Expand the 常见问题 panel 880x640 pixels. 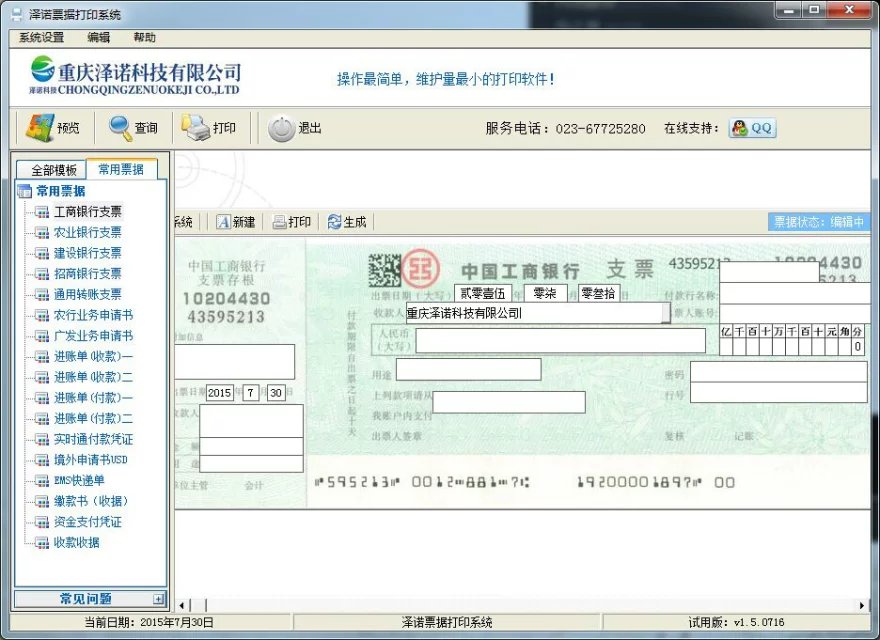159,599
